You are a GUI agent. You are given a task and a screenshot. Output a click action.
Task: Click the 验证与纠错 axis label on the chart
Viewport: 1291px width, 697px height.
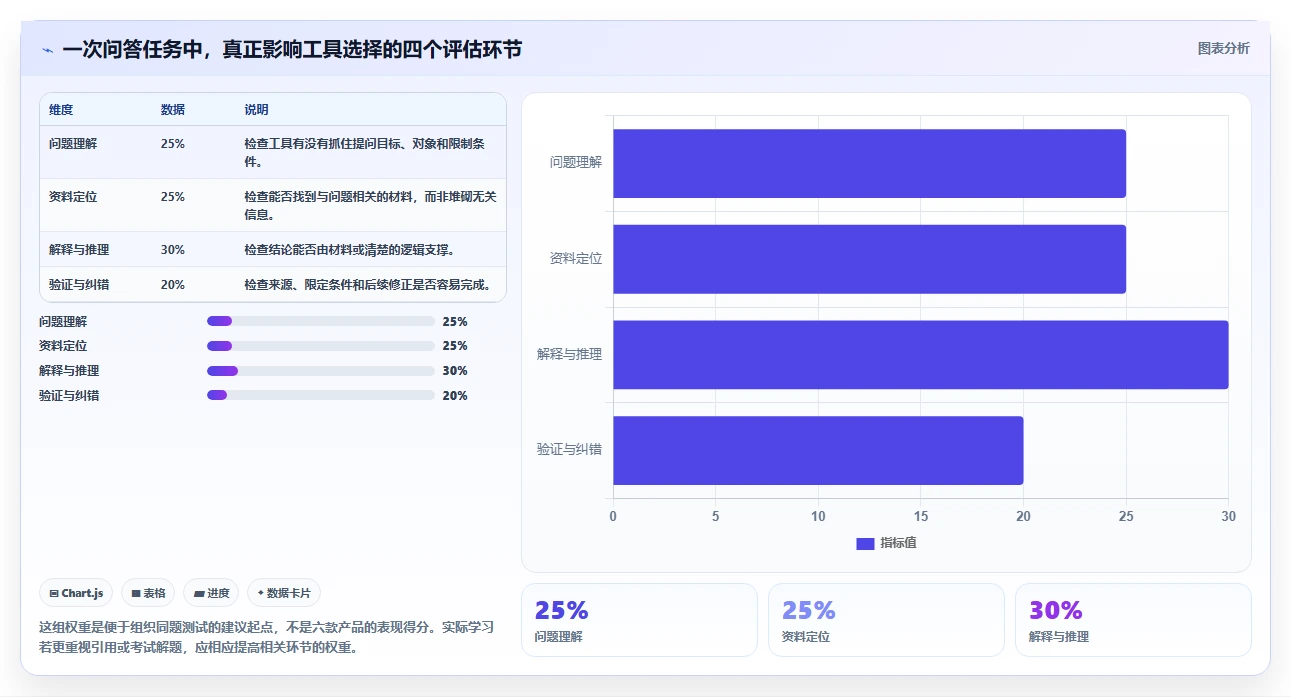click(570, 450)
